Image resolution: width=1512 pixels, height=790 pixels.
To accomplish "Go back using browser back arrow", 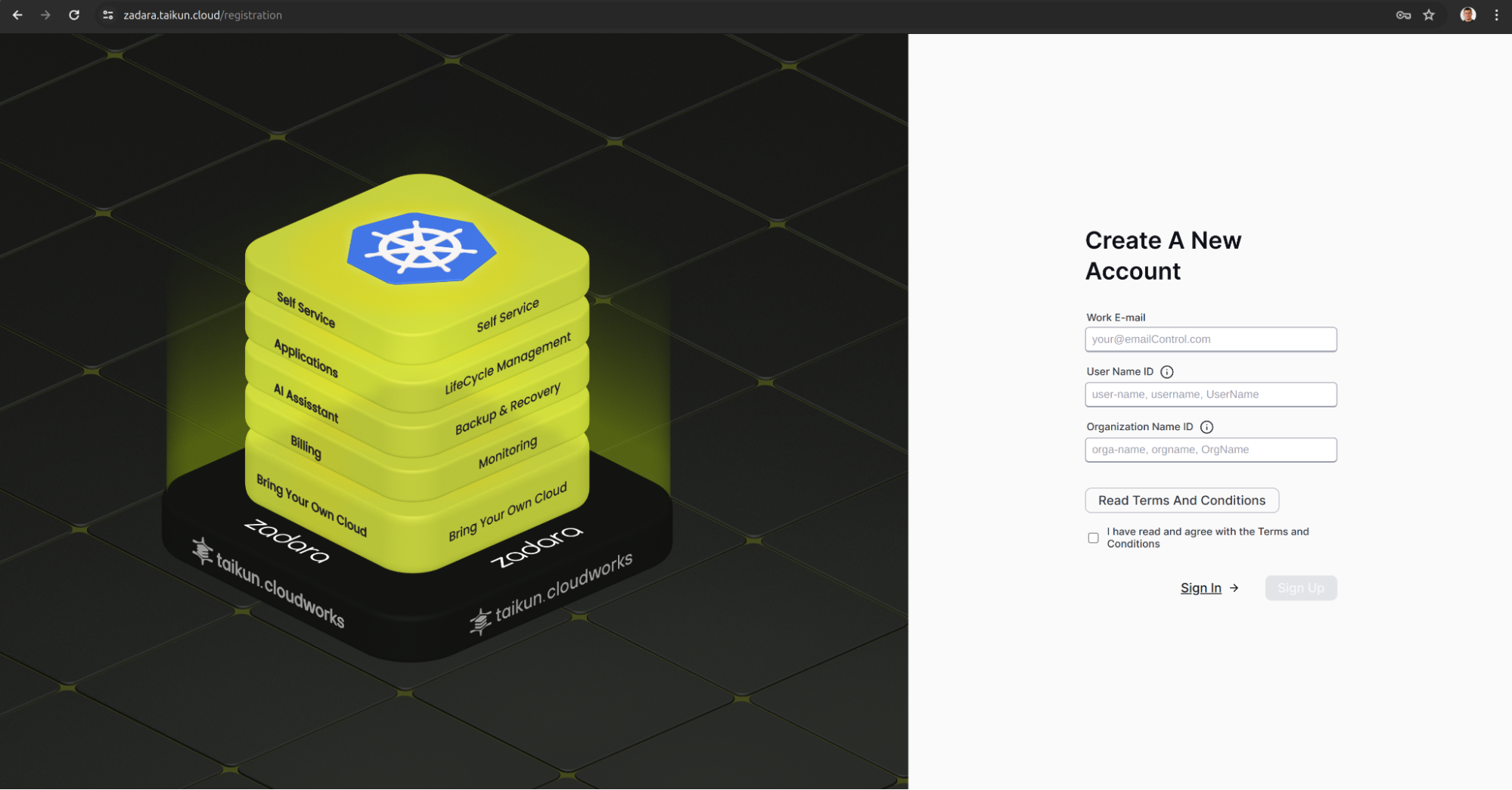I will (17, 15).
